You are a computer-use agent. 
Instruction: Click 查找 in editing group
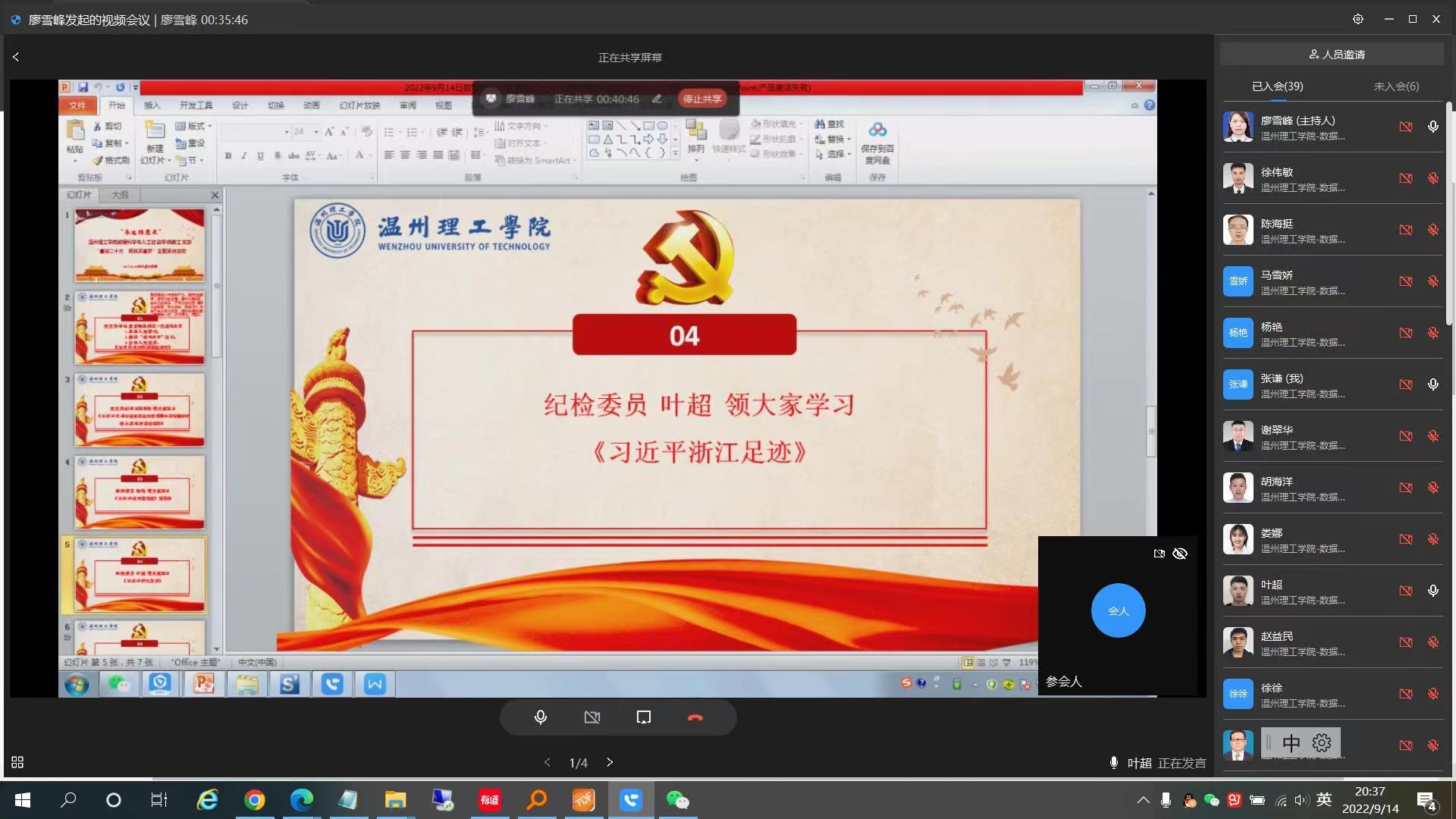coord(830,124)
